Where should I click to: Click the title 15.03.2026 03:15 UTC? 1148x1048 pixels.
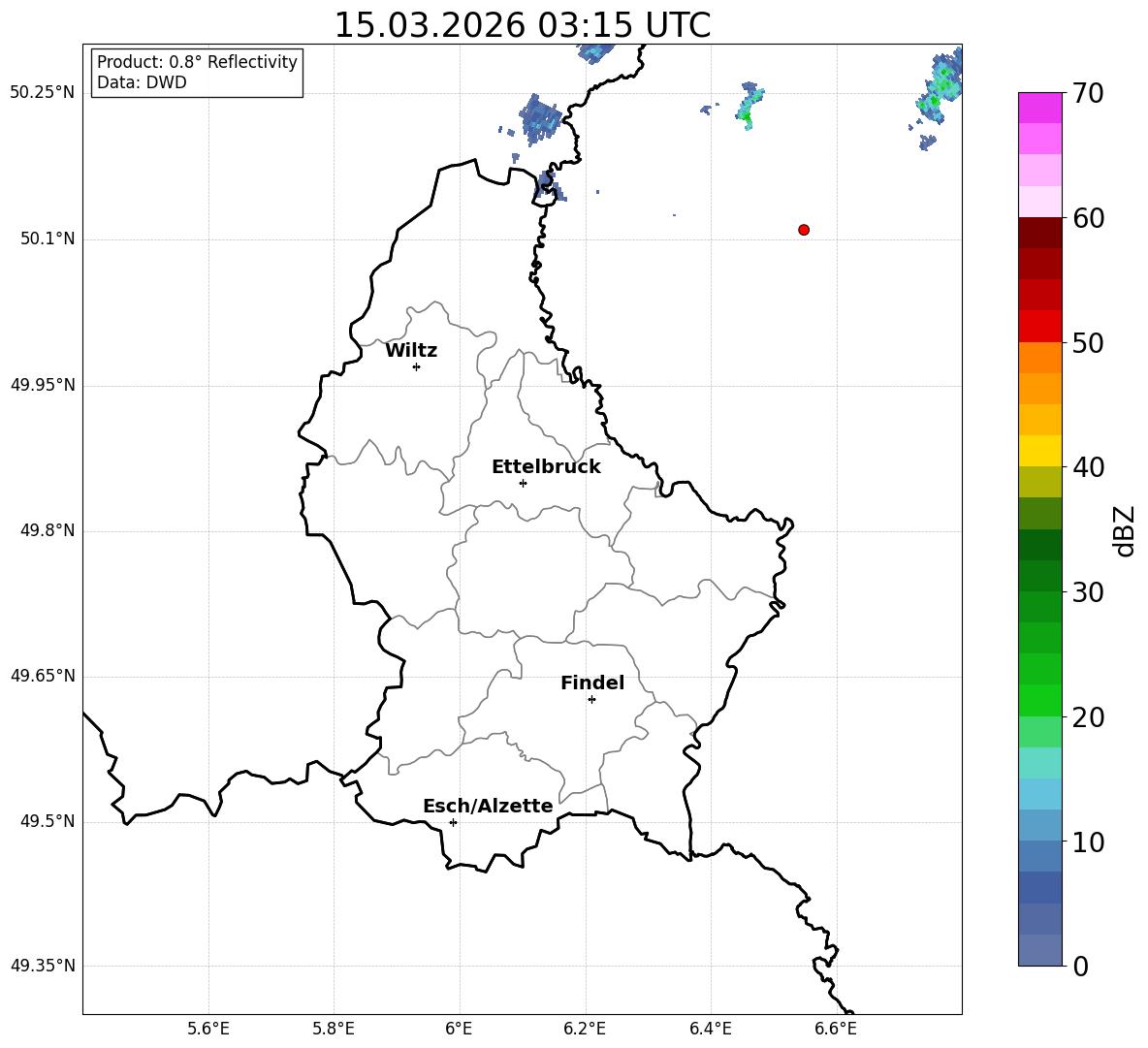click(522, 25)
